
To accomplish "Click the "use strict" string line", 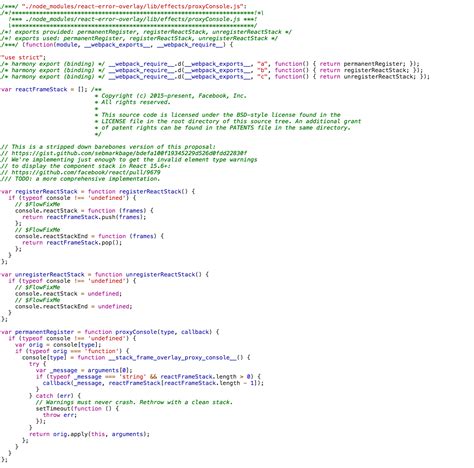I will [x=23, y=57].
